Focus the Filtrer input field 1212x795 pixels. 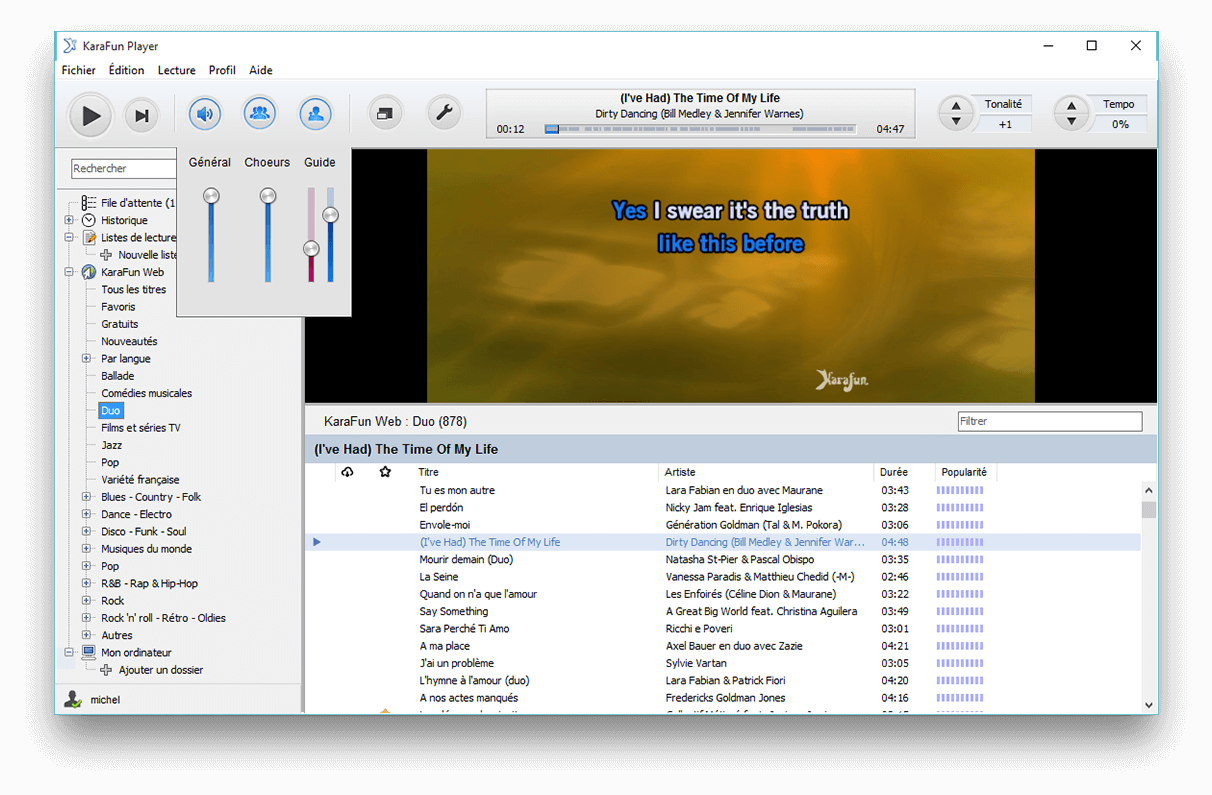1050,421
